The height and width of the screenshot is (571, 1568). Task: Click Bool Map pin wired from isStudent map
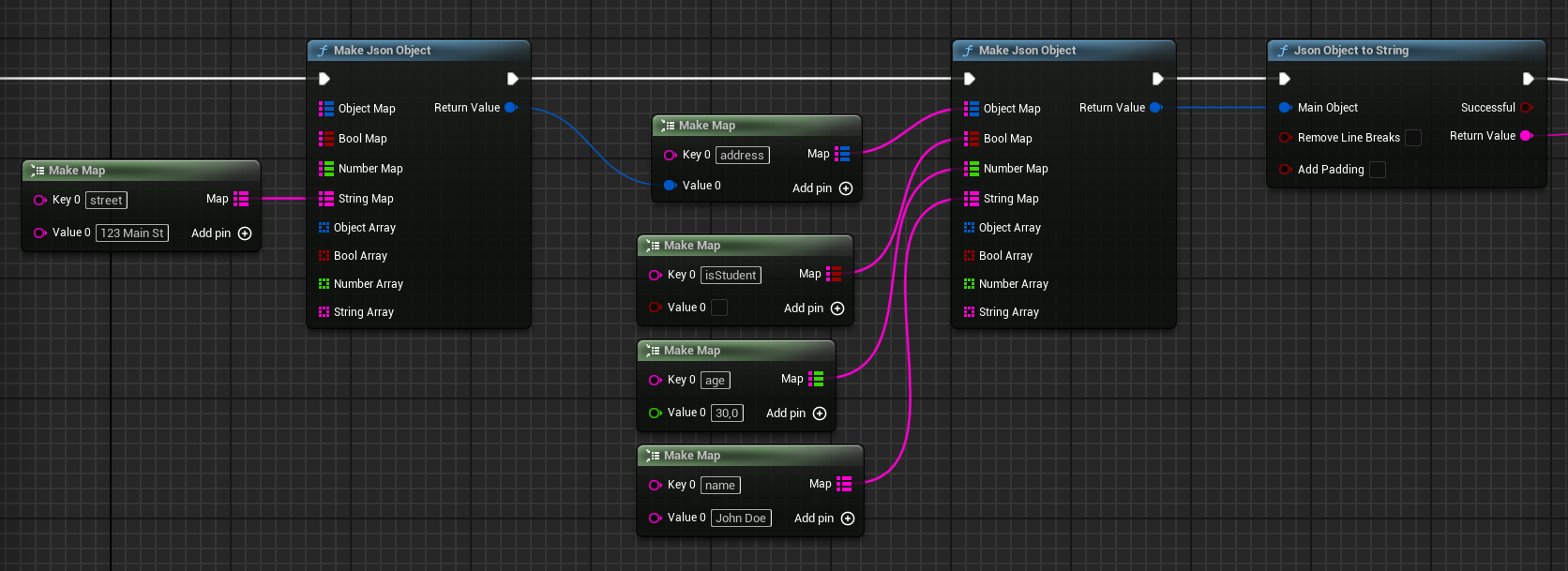click(x=972, y=139)
